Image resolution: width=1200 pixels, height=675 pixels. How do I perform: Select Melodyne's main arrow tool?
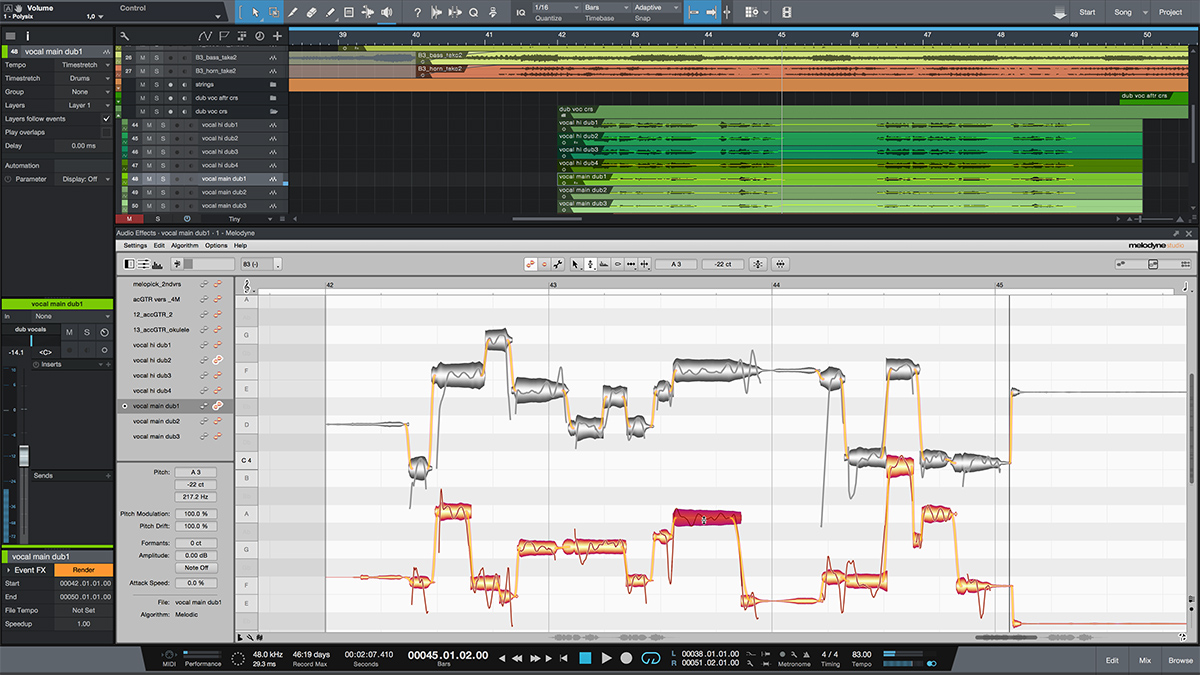coord(576,264)
